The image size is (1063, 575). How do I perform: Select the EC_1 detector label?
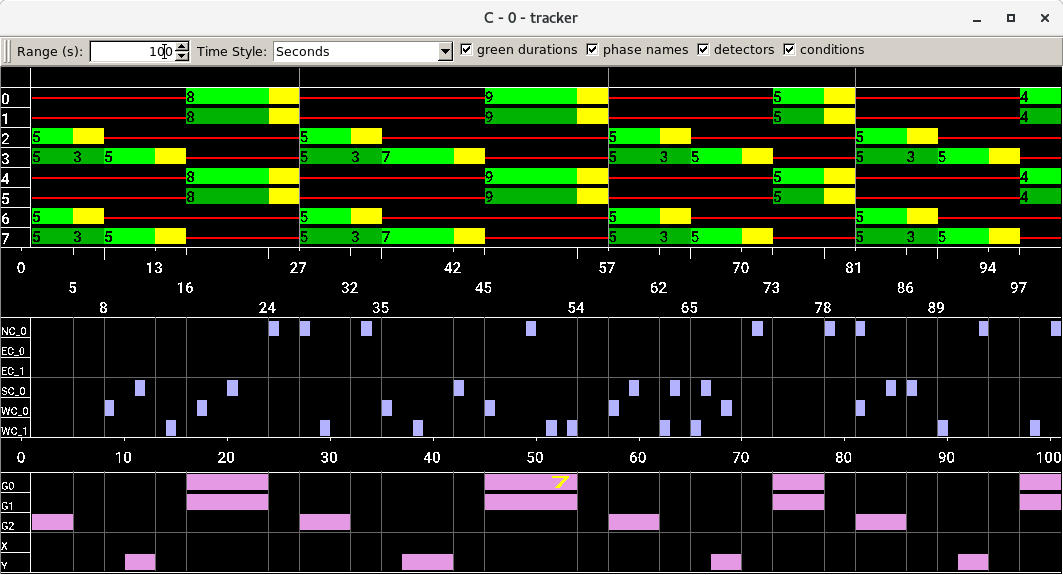(x=13, y=371)
